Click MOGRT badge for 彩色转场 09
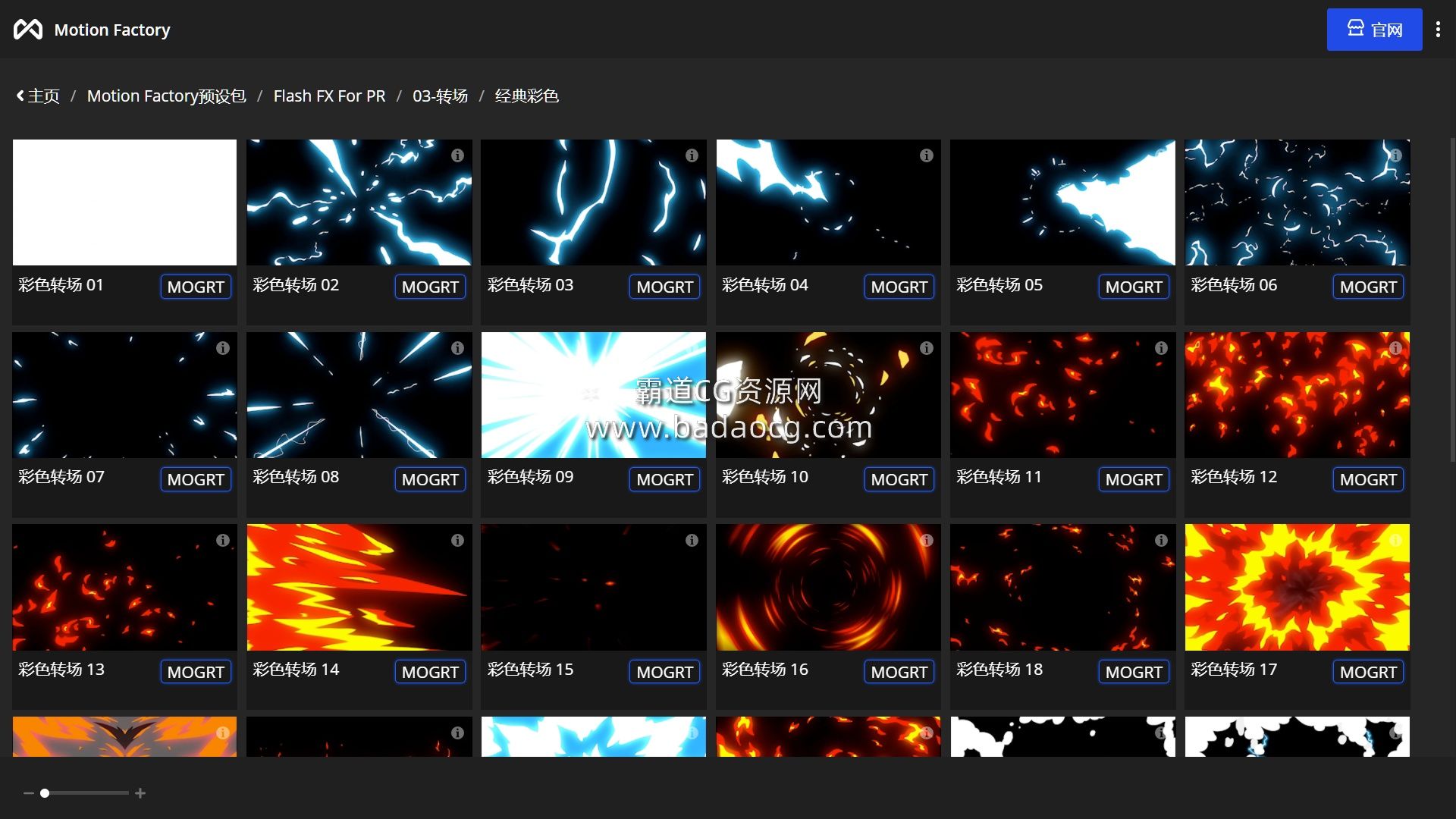 pos(664,479)
